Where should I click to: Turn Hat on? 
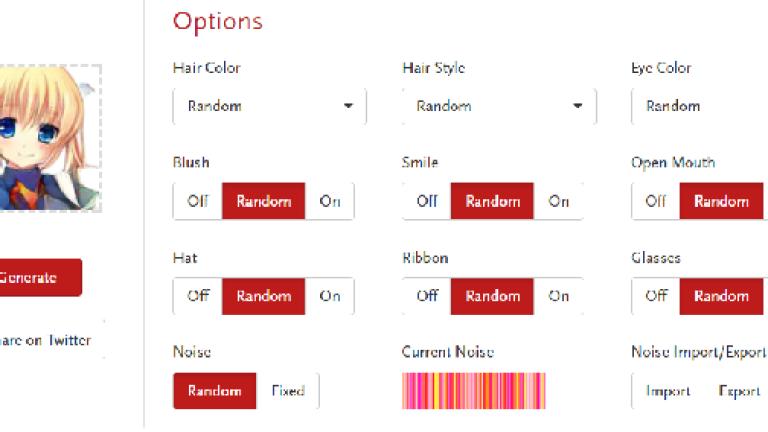[x=330, y=296]
